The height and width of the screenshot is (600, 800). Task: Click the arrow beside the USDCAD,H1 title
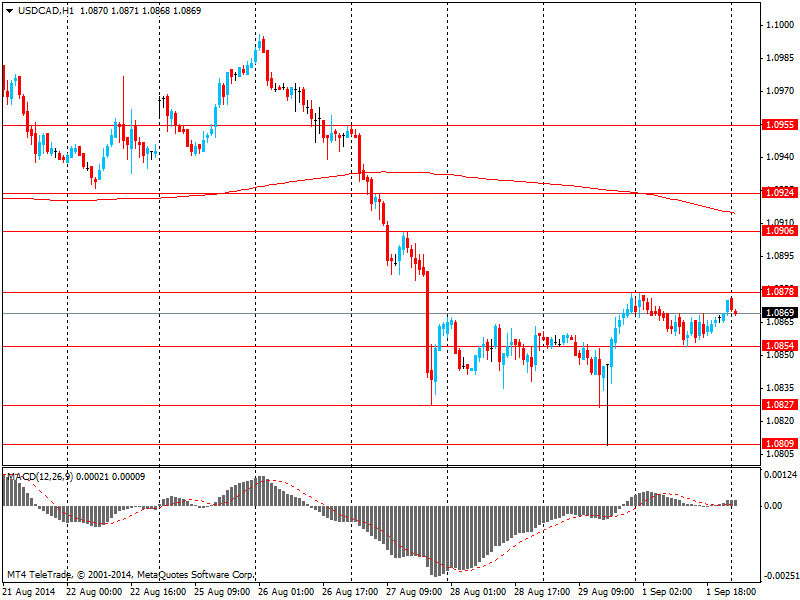[9, 10]
